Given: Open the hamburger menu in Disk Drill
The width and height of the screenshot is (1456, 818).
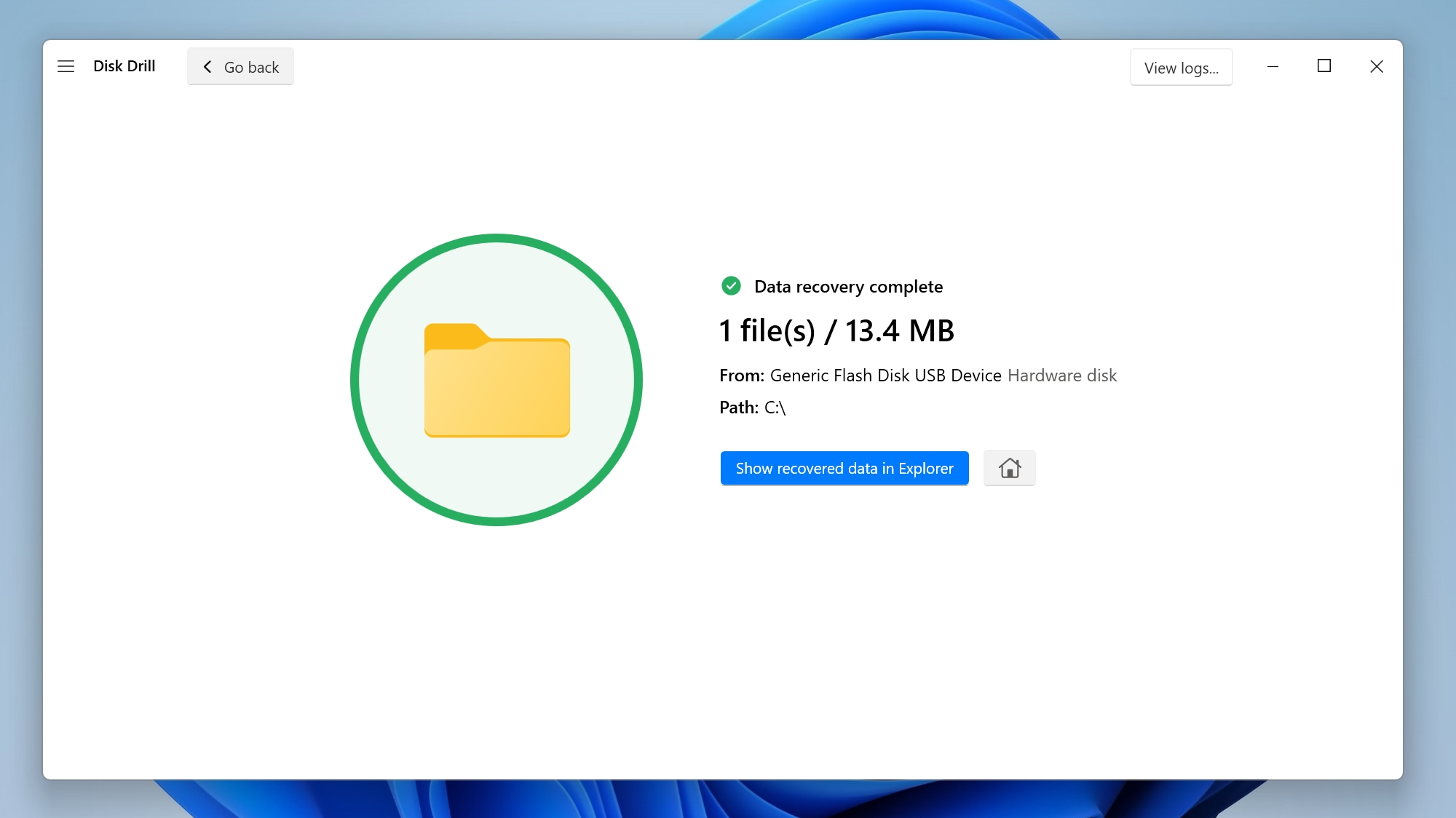Looking at the screenshot, I should (66, 66).
